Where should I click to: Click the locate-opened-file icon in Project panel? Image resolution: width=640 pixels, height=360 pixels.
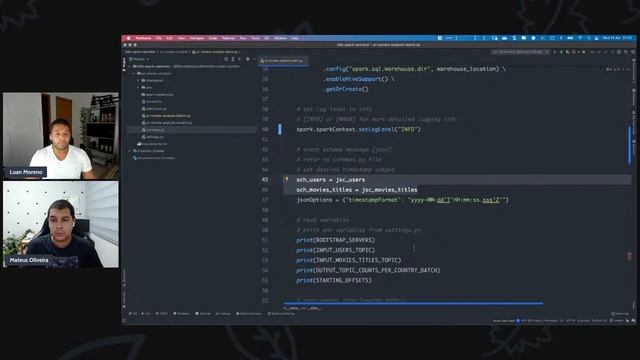tap(226, 59)
